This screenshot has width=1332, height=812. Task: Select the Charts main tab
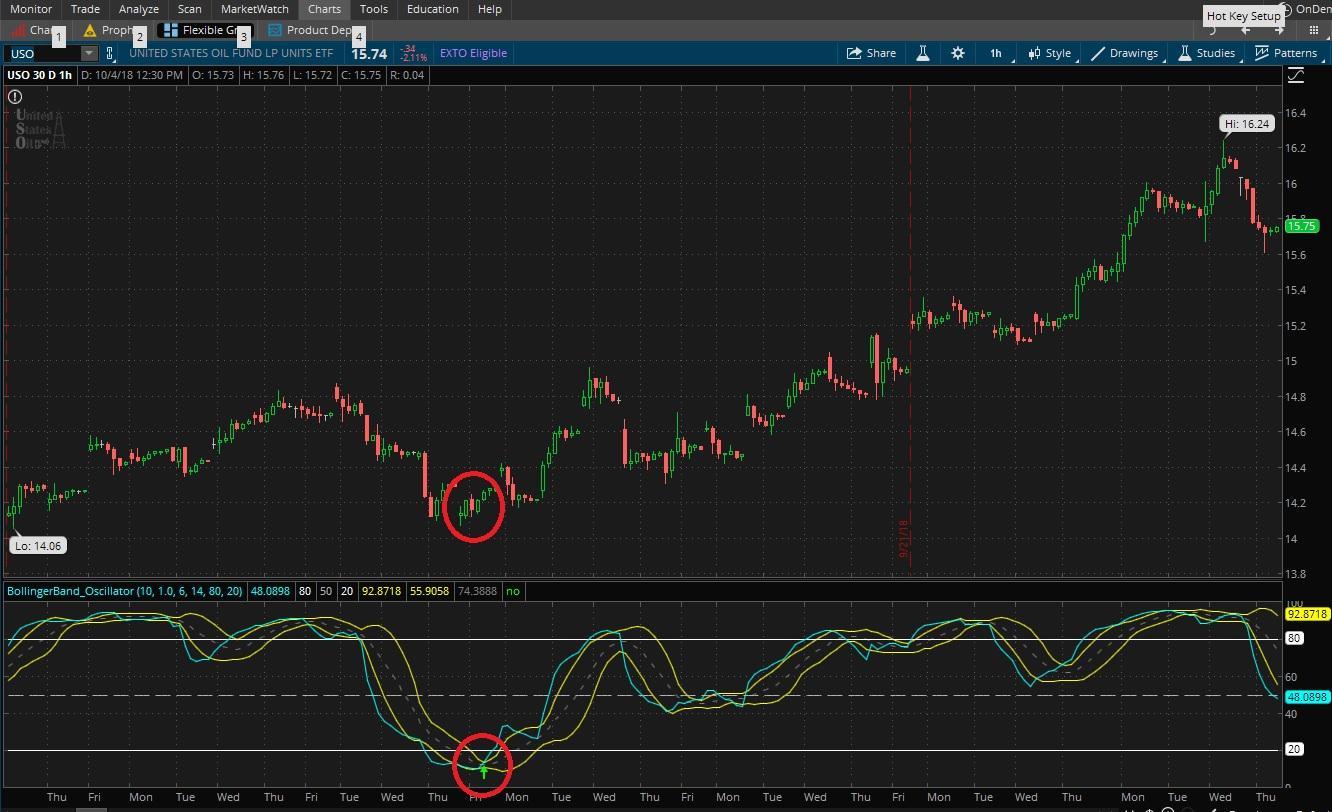click(324, 9)
